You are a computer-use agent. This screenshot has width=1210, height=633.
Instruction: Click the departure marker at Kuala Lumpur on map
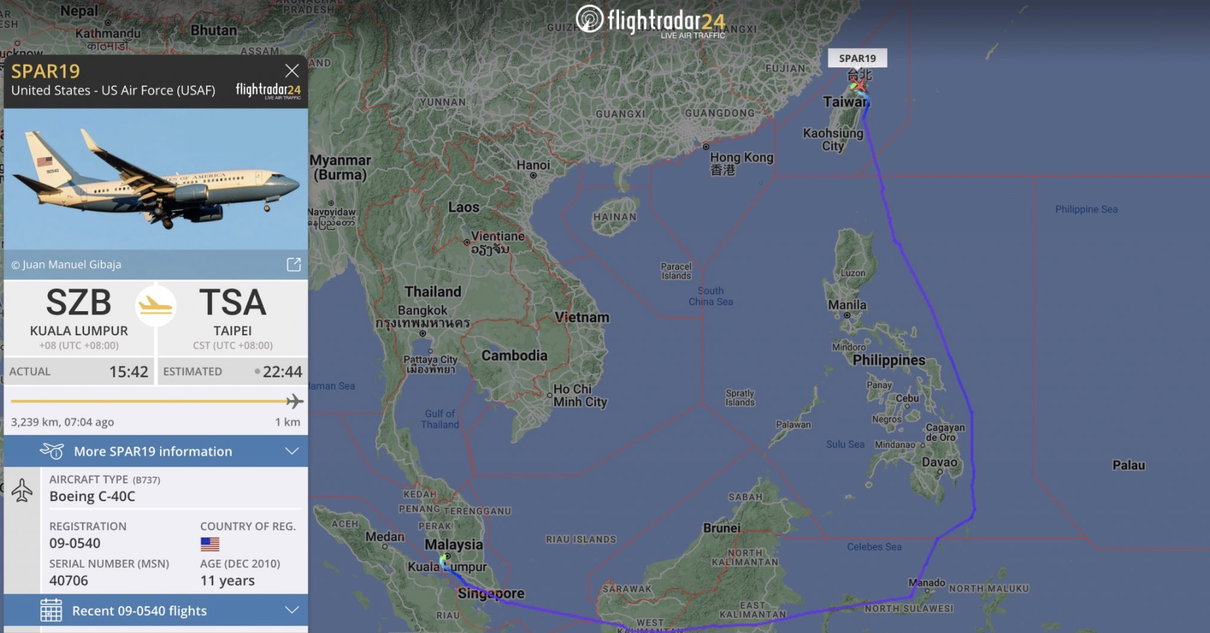[x=445, y=560]
